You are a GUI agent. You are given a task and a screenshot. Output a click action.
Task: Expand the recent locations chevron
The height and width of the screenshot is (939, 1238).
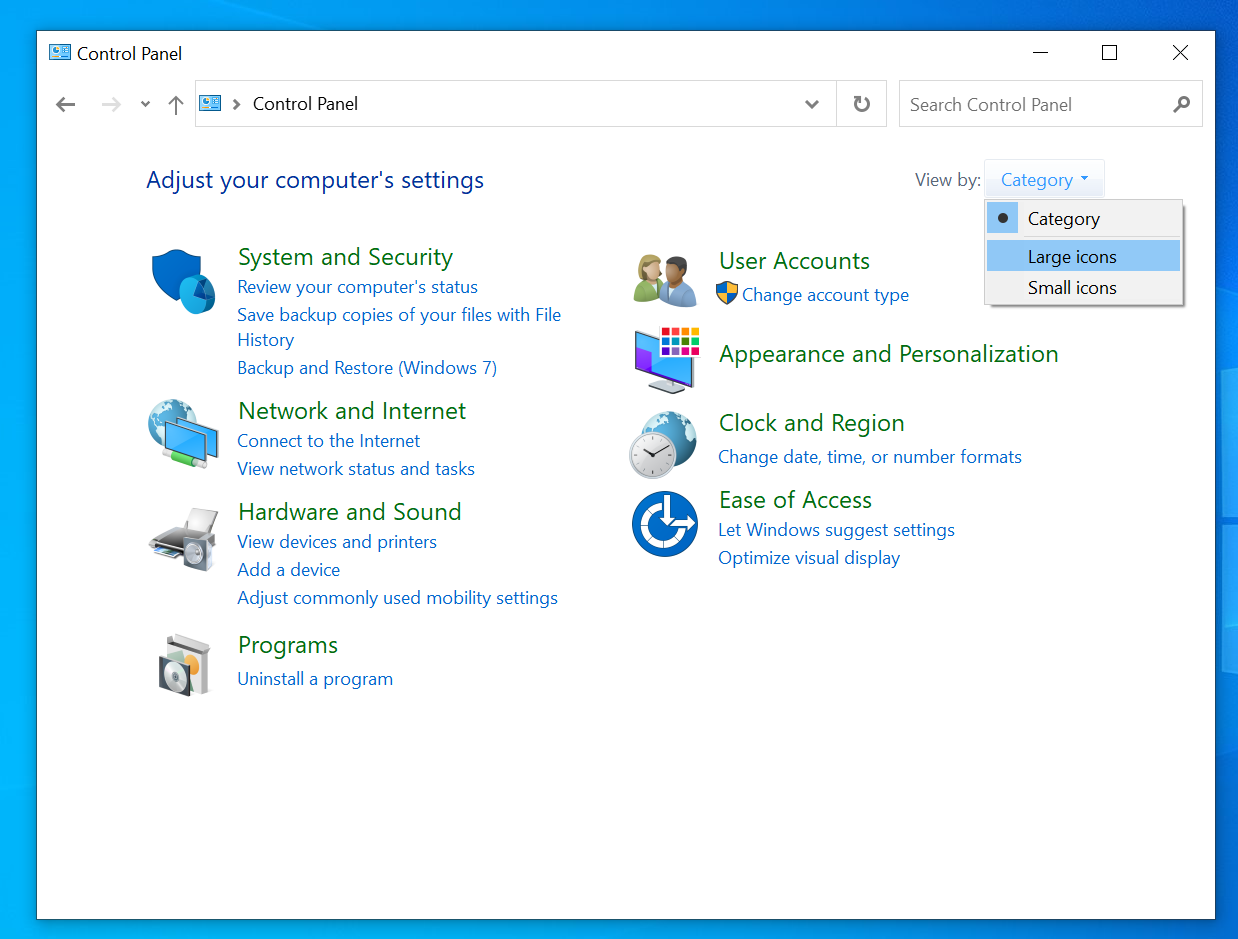tap(144, 103)
